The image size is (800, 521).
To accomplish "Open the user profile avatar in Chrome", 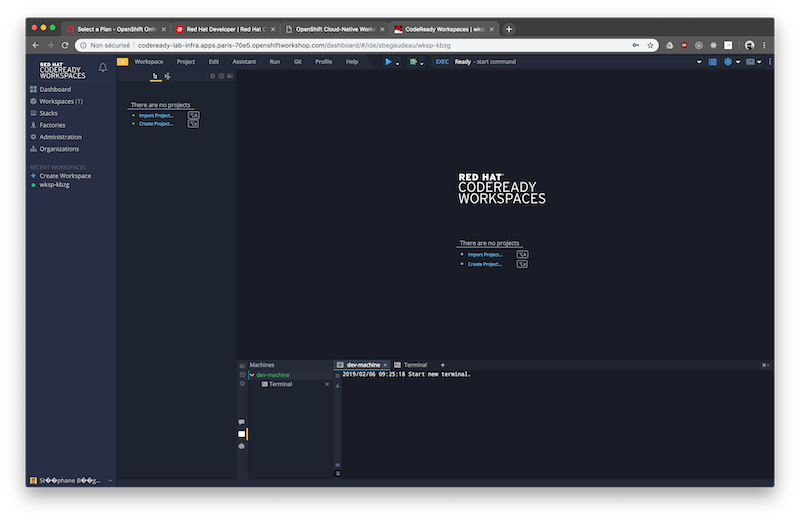I will point(749,45).
